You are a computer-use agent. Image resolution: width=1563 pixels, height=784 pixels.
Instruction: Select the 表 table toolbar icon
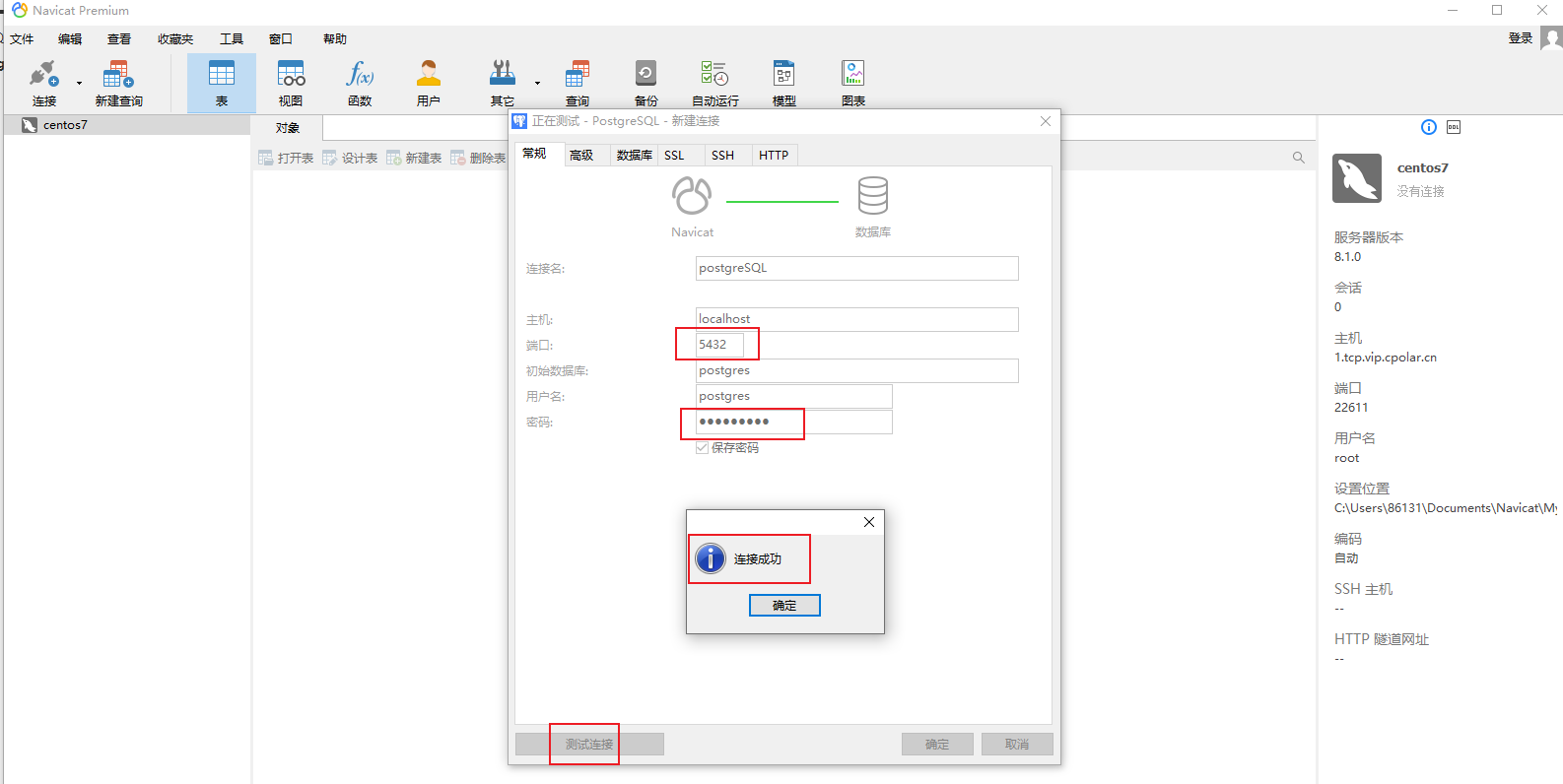(x=222, y=83)
